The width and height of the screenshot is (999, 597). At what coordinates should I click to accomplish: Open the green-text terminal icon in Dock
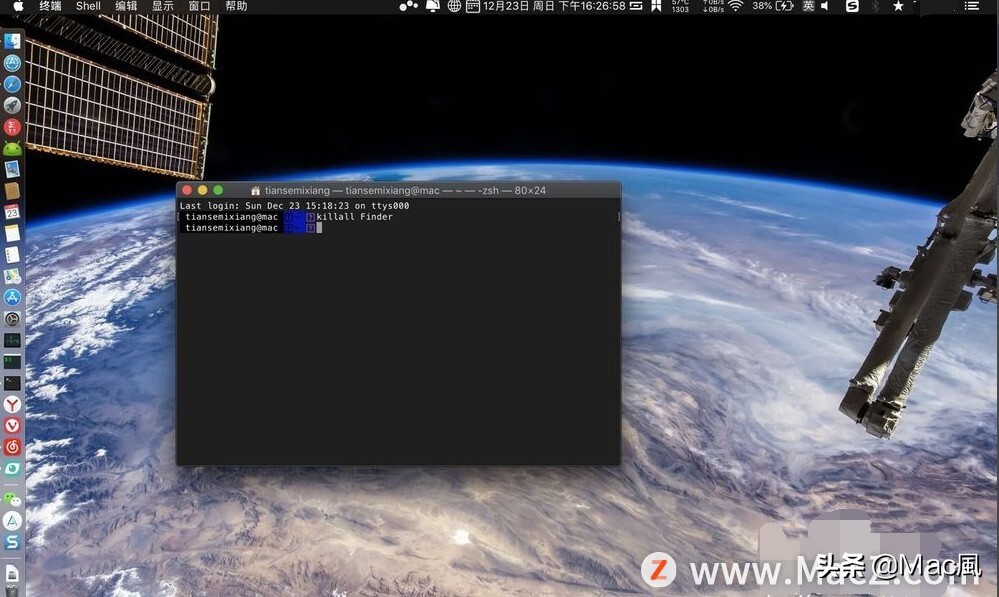tap(12, 362)
